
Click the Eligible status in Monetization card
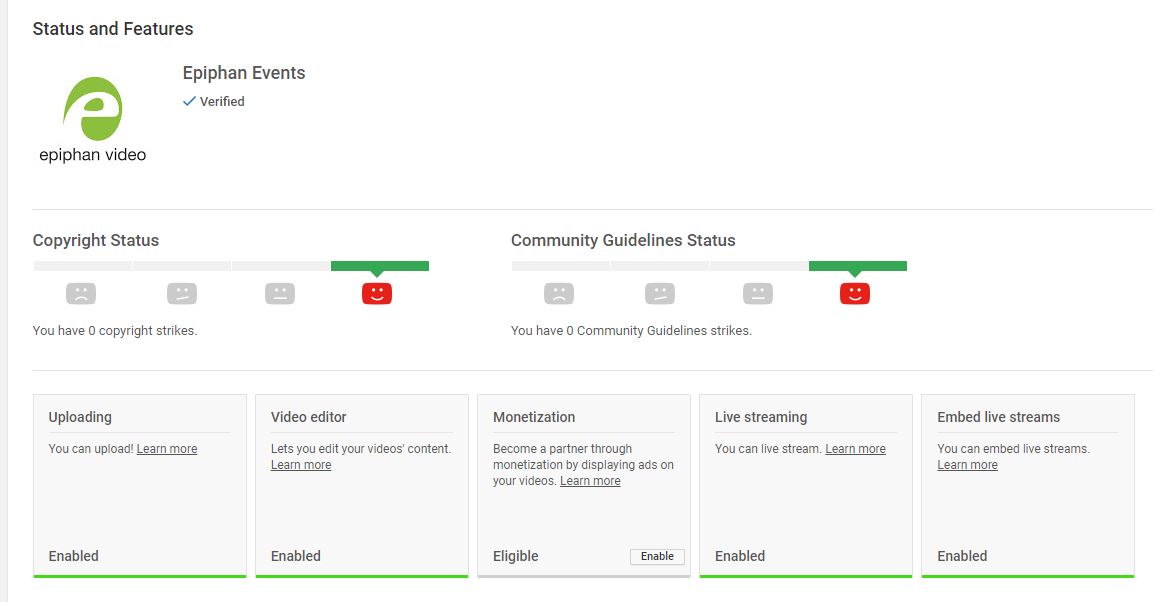[x=516, y=556]
